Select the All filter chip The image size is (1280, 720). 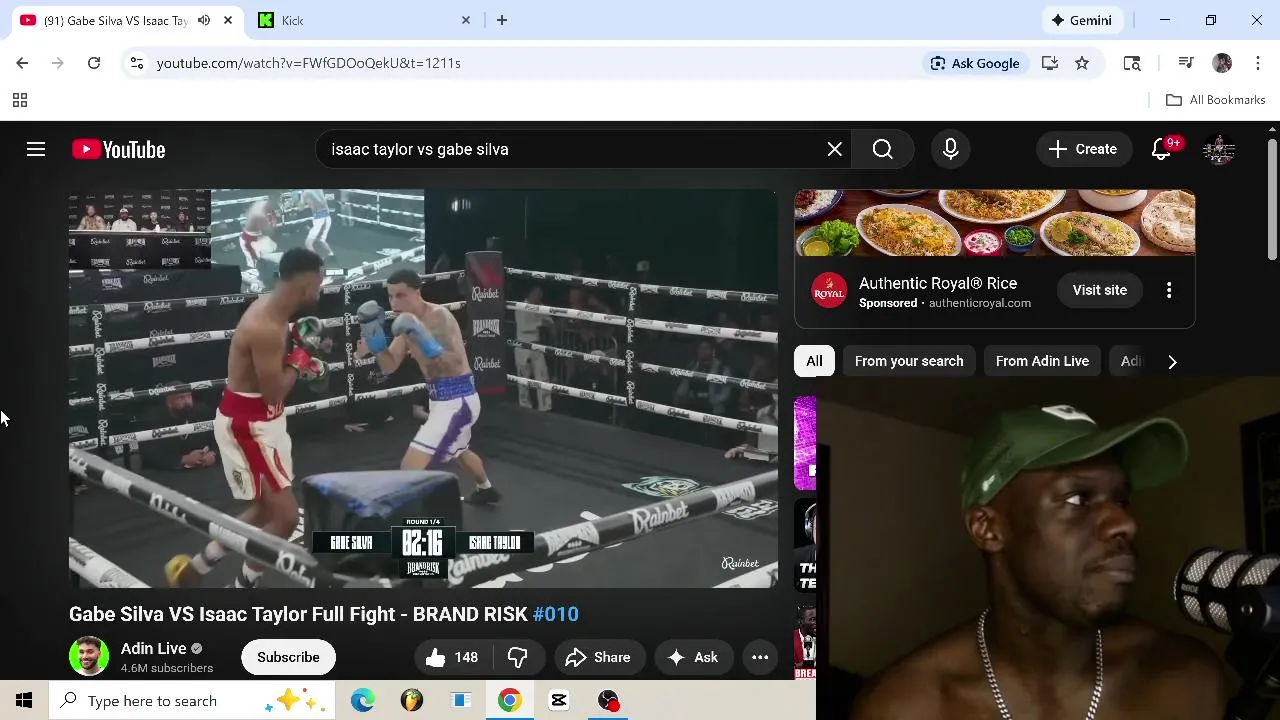[815, 361]
